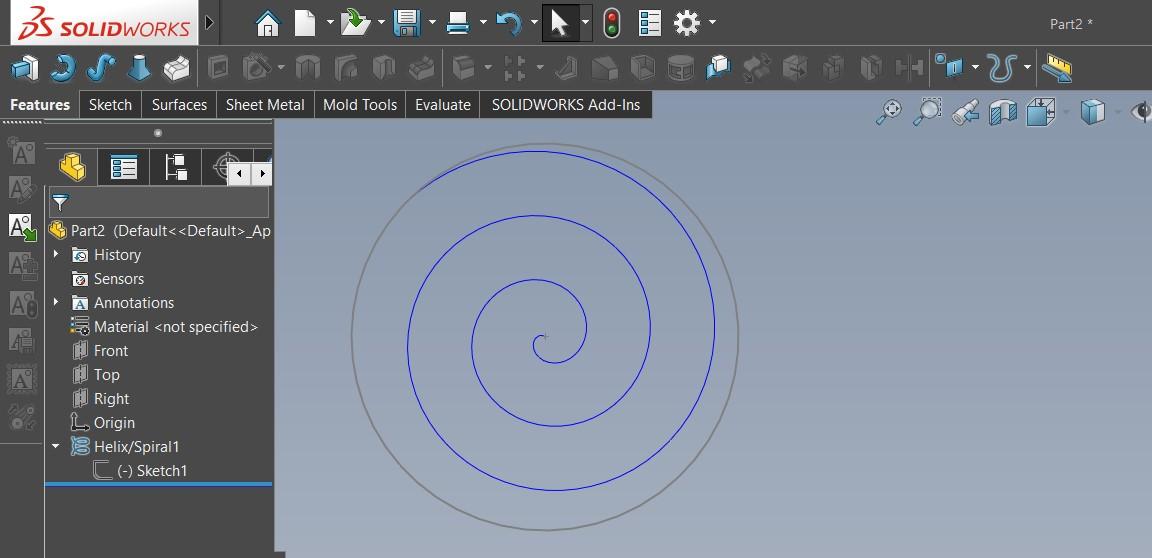The image size is (1152, 558).
Task: Select the Wrap tool icon
Action: (680, 68)
